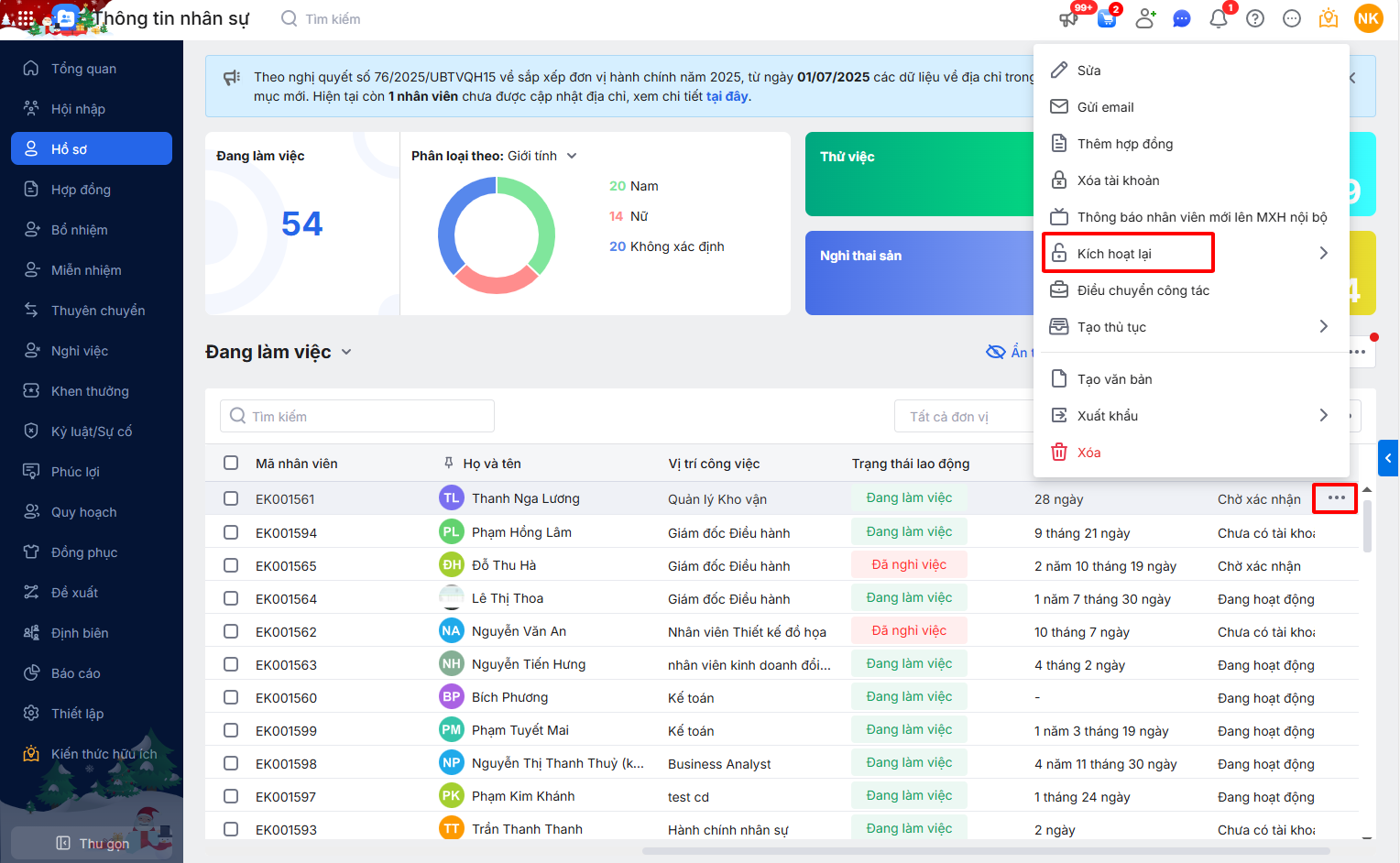Screen dimensions: 1400x863
Task: Expand the Giới tính classification dropdown
Action: pos(572,156)
